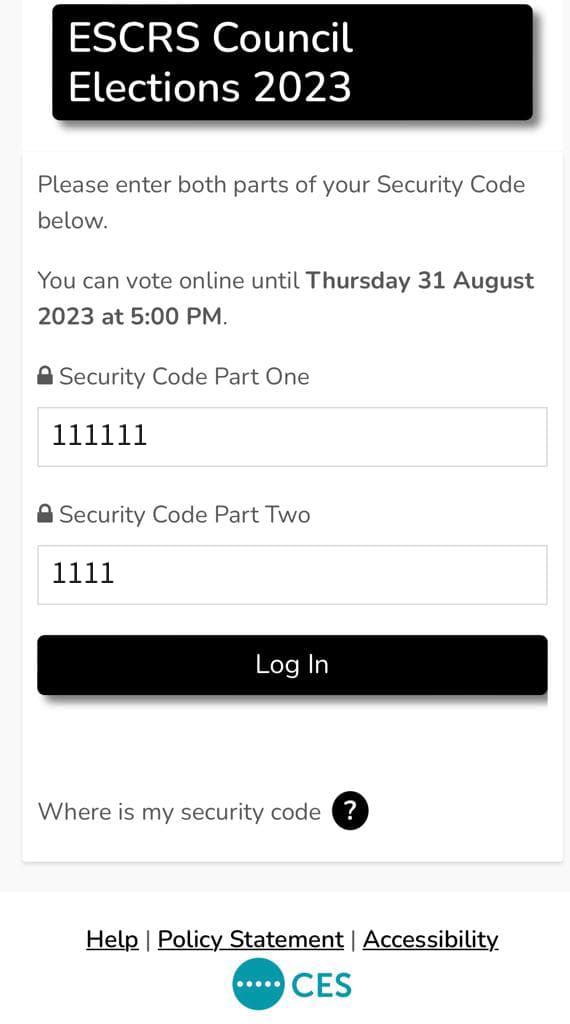The height and width of the screenshot is (1024, 570).
Task: Click the 1111 value in Part Two
Action: pyautogui.click(x=83, y=573)
